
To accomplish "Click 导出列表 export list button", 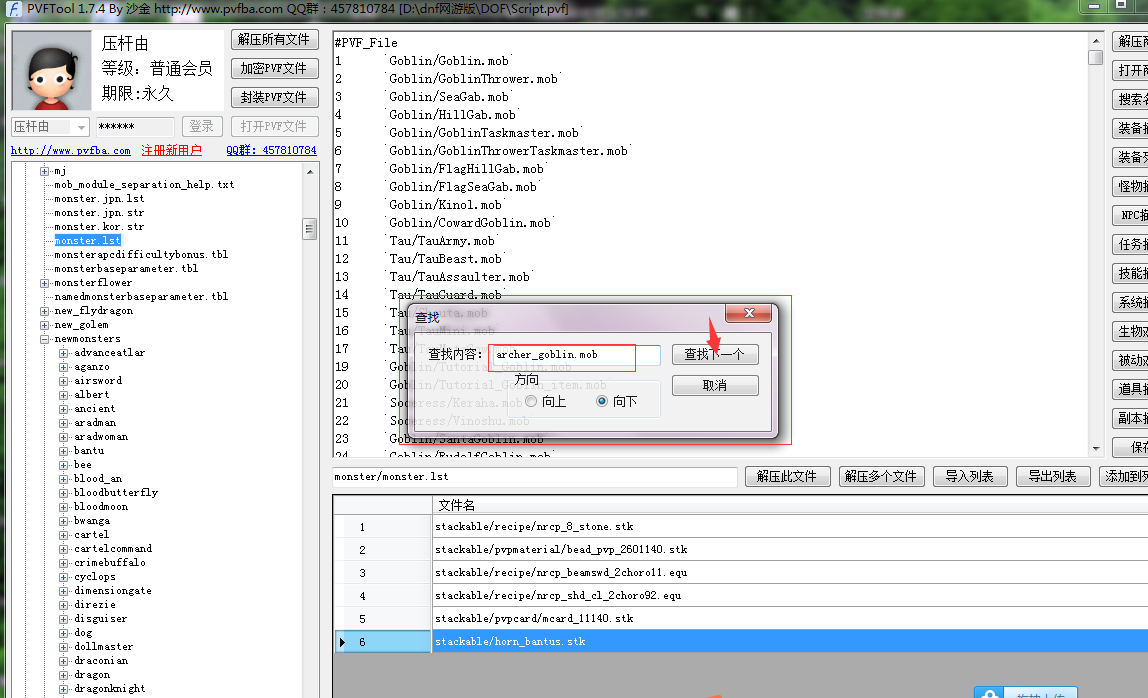I will (1053, 477).
